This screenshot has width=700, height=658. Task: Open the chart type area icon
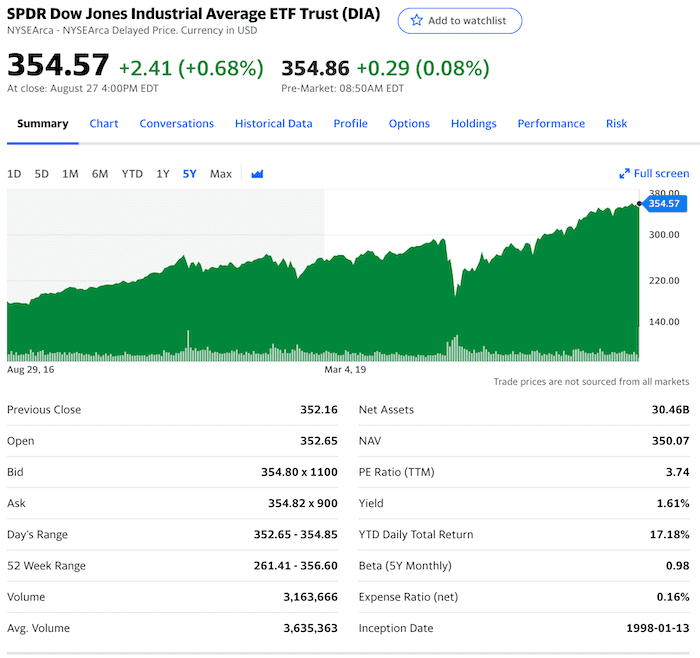click(x=257, y=174)
